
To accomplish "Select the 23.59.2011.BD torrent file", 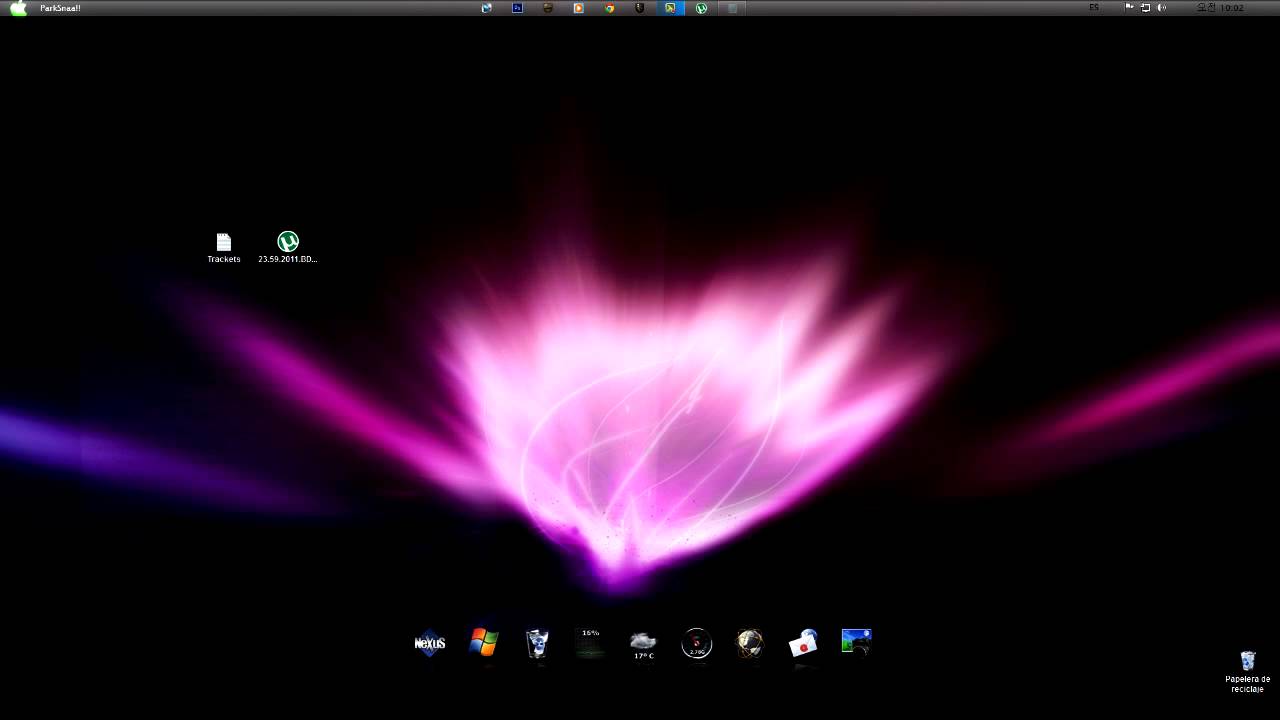I will tap(288, 247).
